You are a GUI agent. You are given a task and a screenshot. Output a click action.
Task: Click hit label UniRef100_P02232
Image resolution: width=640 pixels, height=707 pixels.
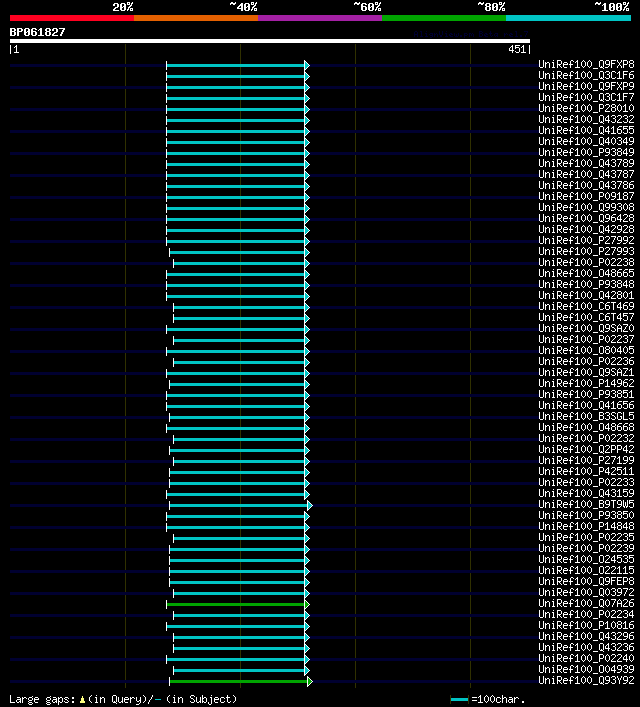[x=586, y=438]
